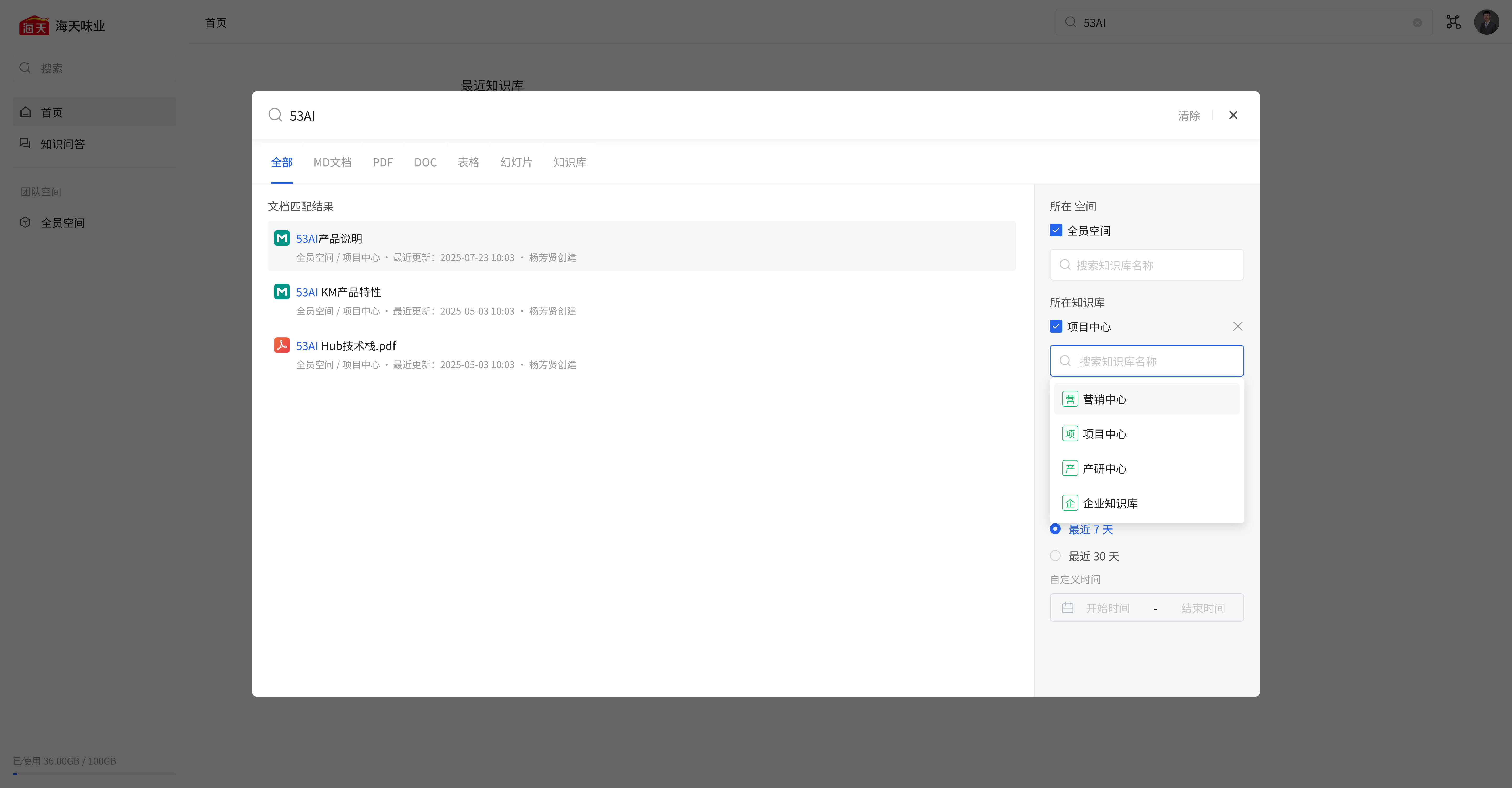Click the calendar icon in custom time
Viewport: 1512px width, 788px height.
1068,608
